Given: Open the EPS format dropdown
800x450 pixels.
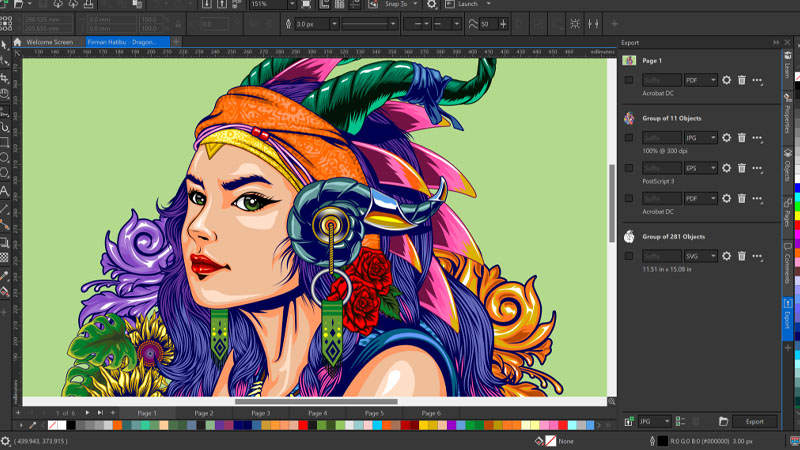Looking at the screenshot, I should point(701,169).
